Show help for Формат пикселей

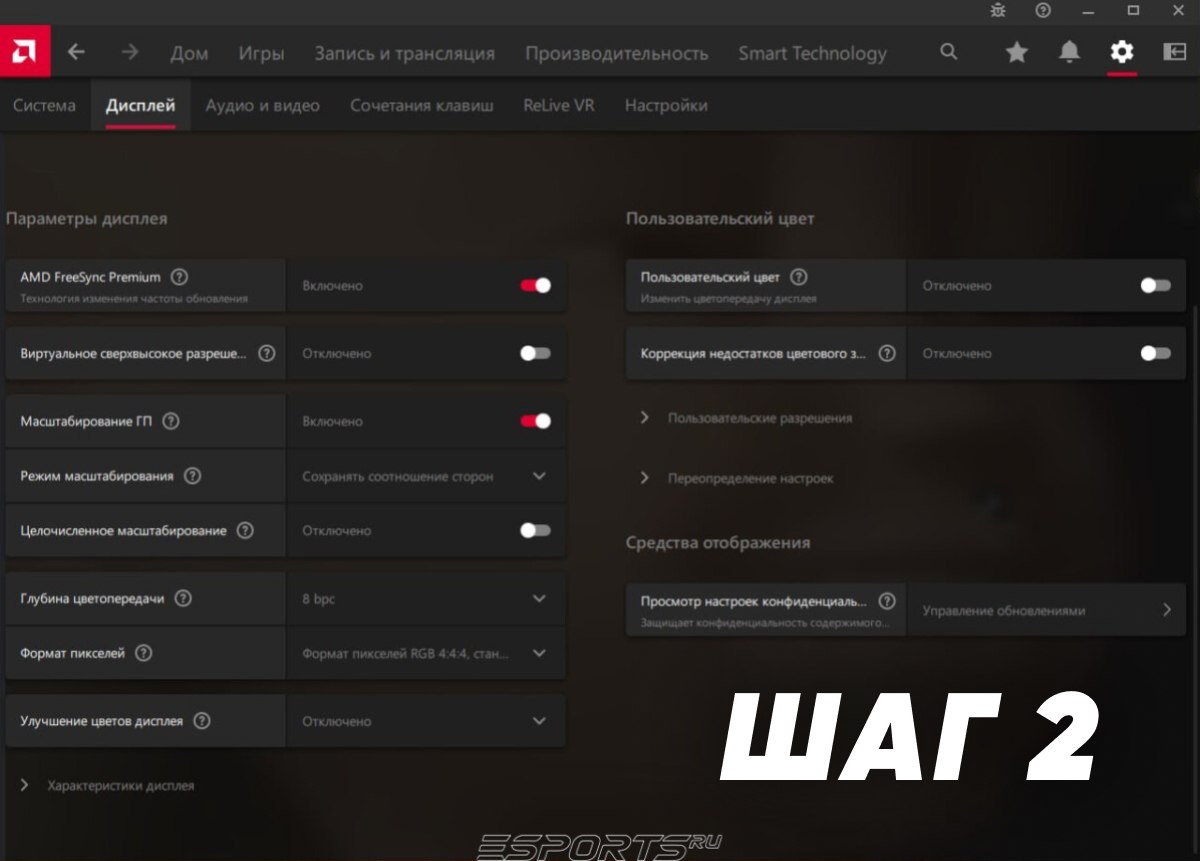(143, 653)
